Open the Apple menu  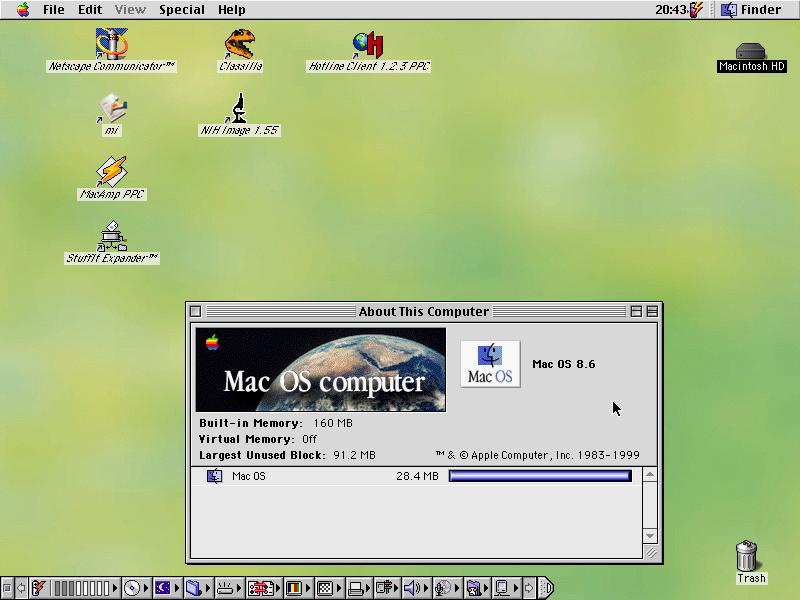[22, 9]
